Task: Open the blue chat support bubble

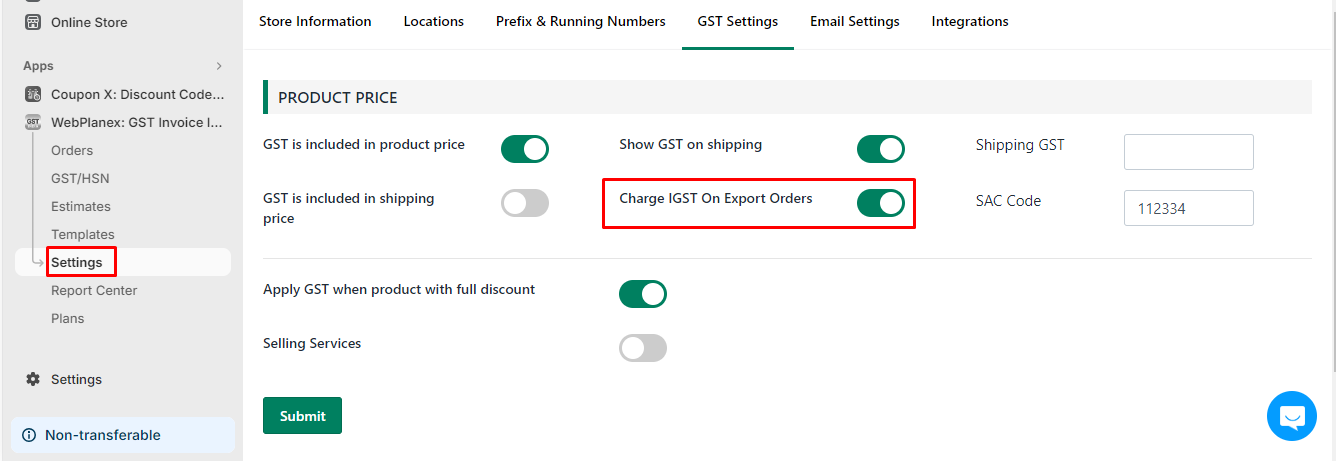Action: click(x=1292, y=416)
